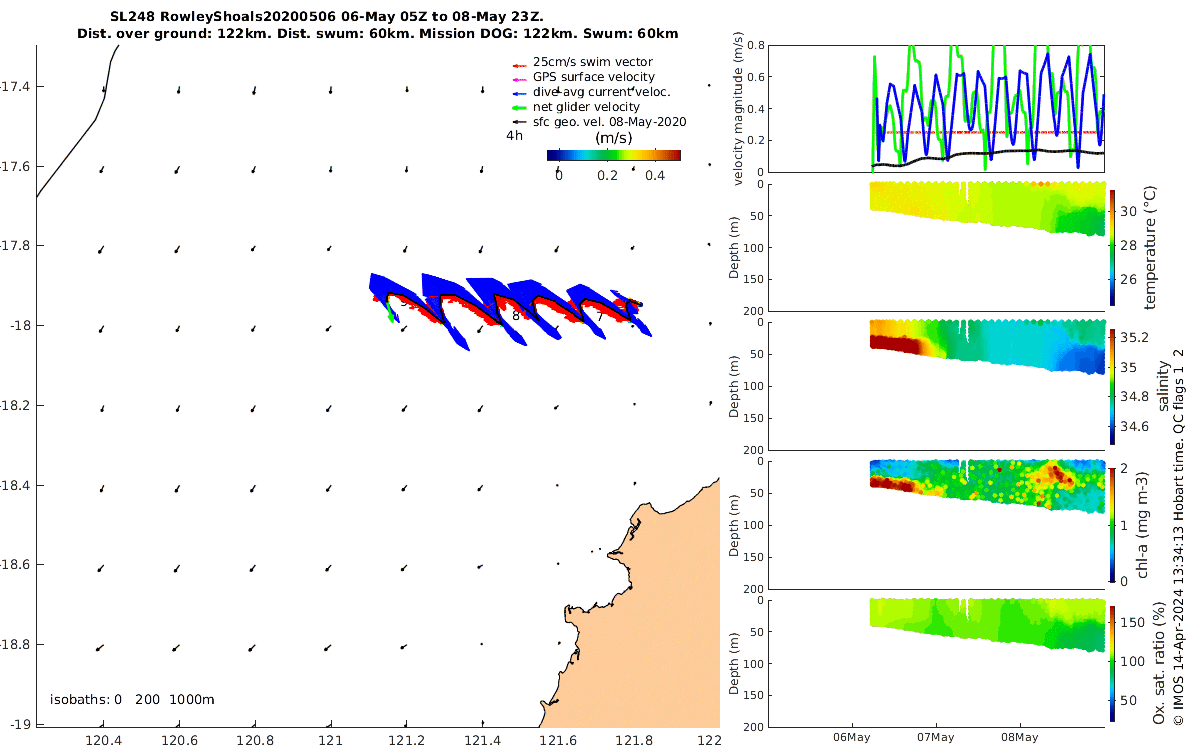Screen dimensions: 1200x750
Task: Click the 35.2 tick on salinity colorbar
Action: click(1134, 337)
